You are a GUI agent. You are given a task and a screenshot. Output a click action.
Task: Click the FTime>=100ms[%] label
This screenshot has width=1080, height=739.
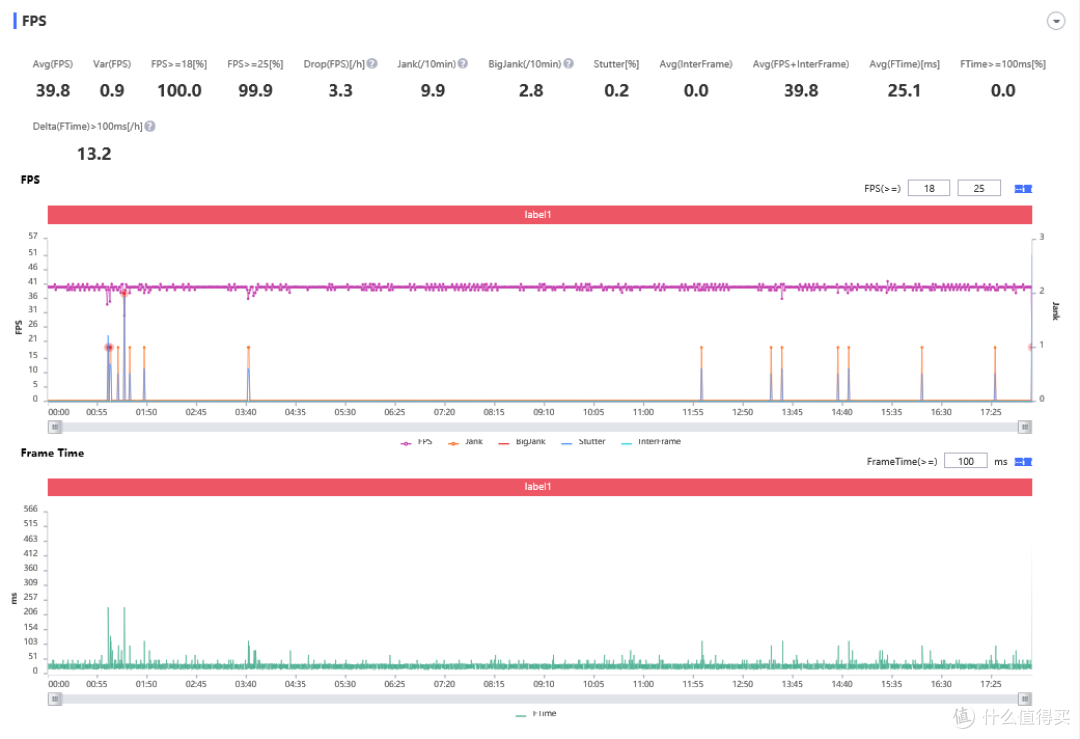coord(1003,64)
